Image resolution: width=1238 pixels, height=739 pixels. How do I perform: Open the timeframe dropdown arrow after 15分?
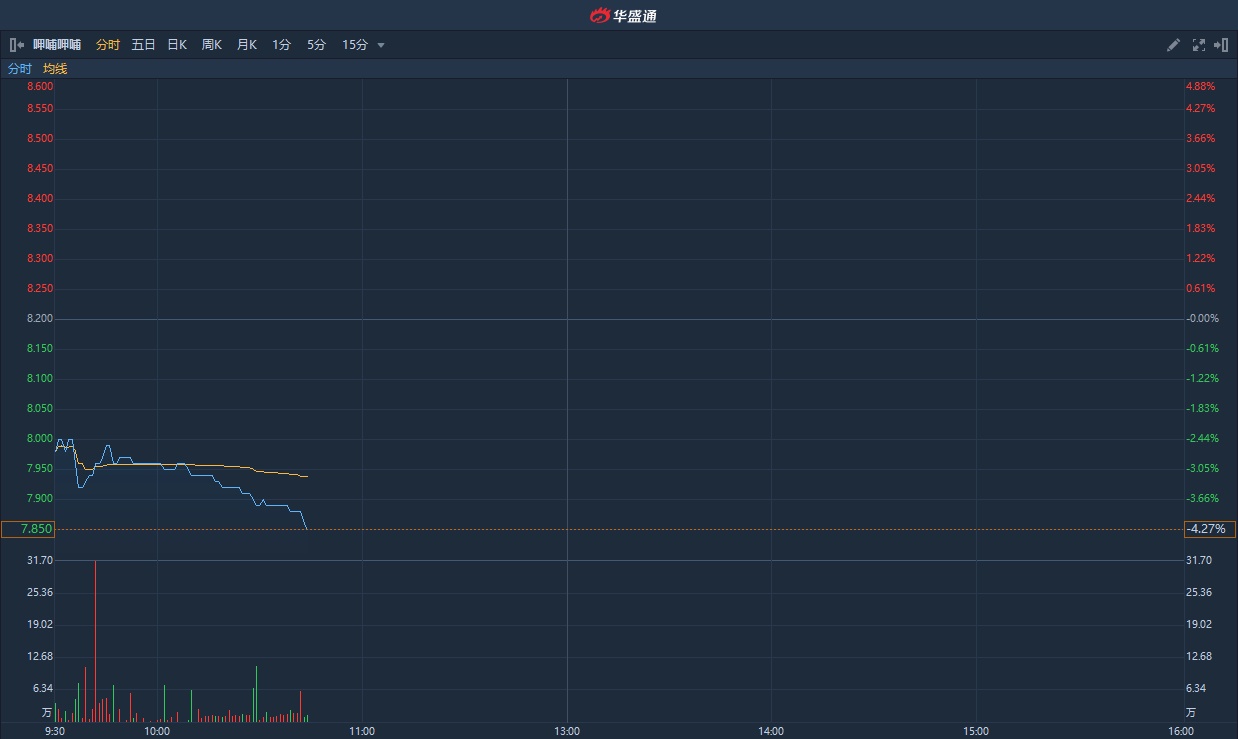[x=381, y=45]
